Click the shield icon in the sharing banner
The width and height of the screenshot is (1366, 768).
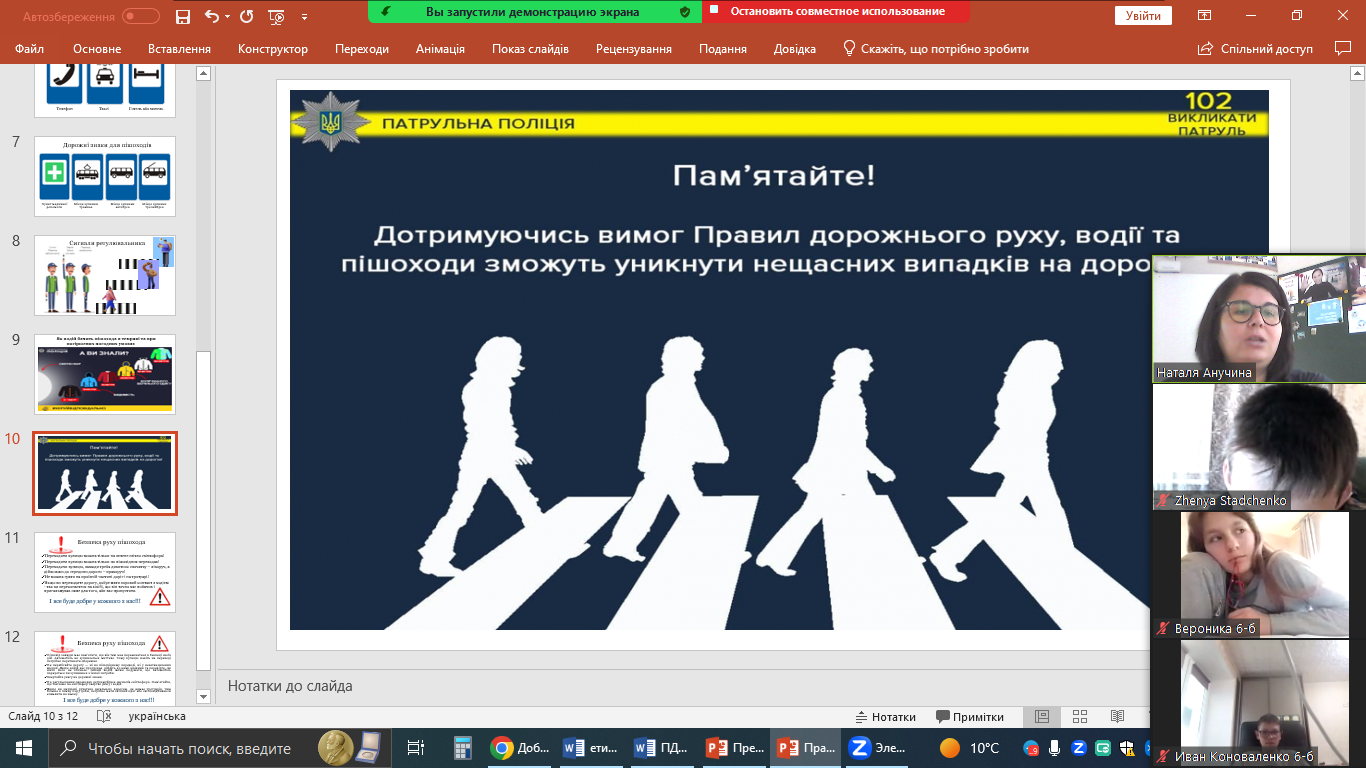coord(684,11)
